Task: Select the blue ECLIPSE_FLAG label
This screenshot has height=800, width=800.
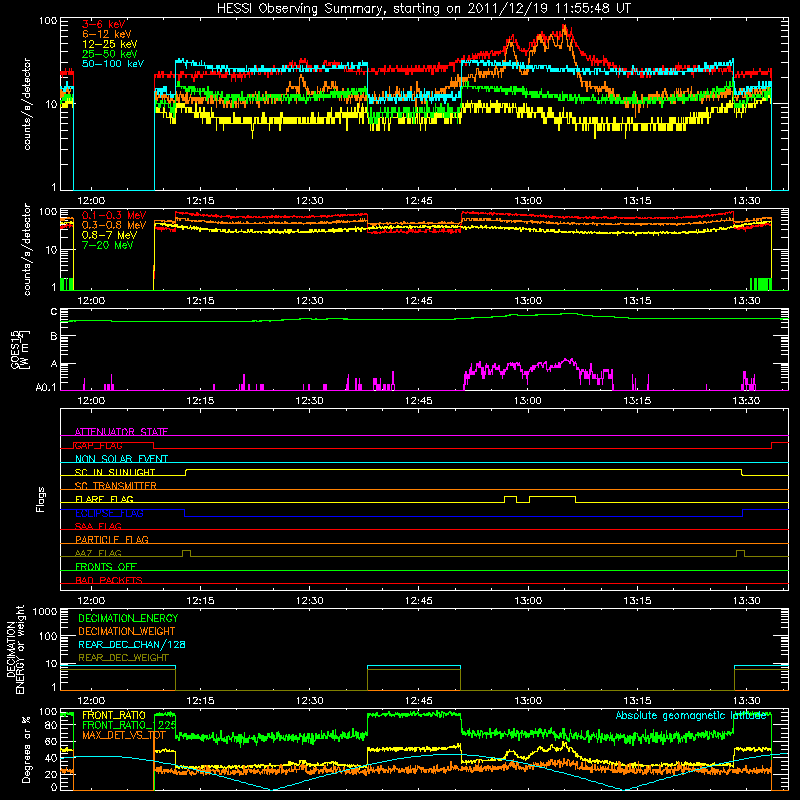Action: tap(109, 513)
